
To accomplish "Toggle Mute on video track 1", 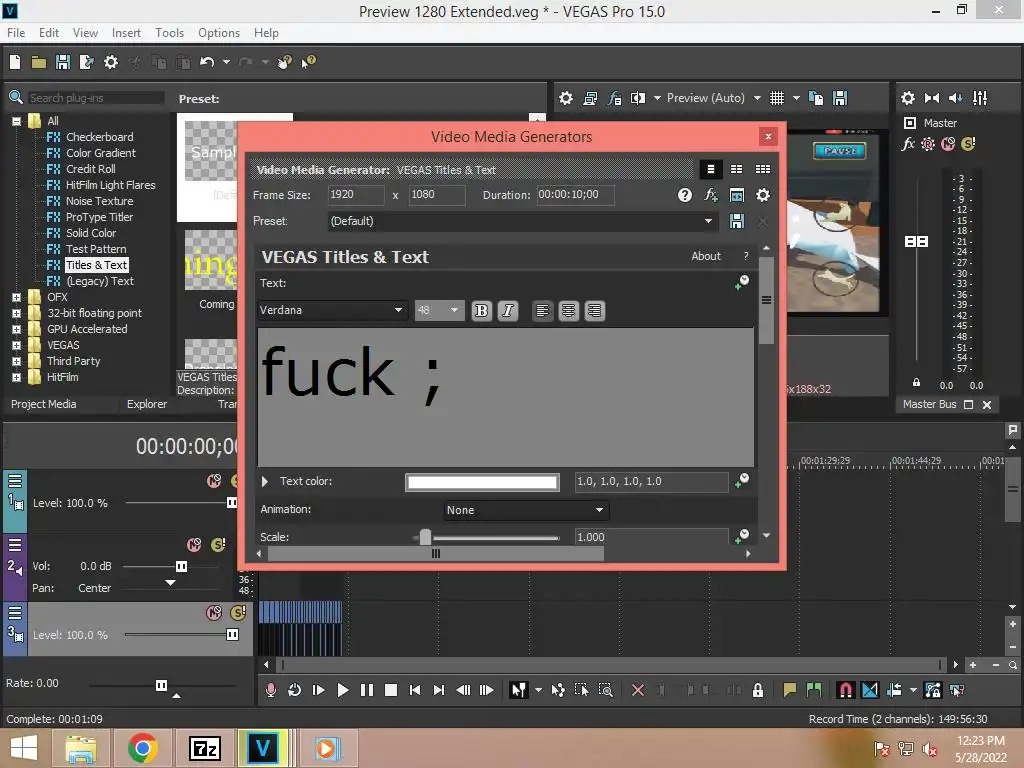I will [214, 481].
